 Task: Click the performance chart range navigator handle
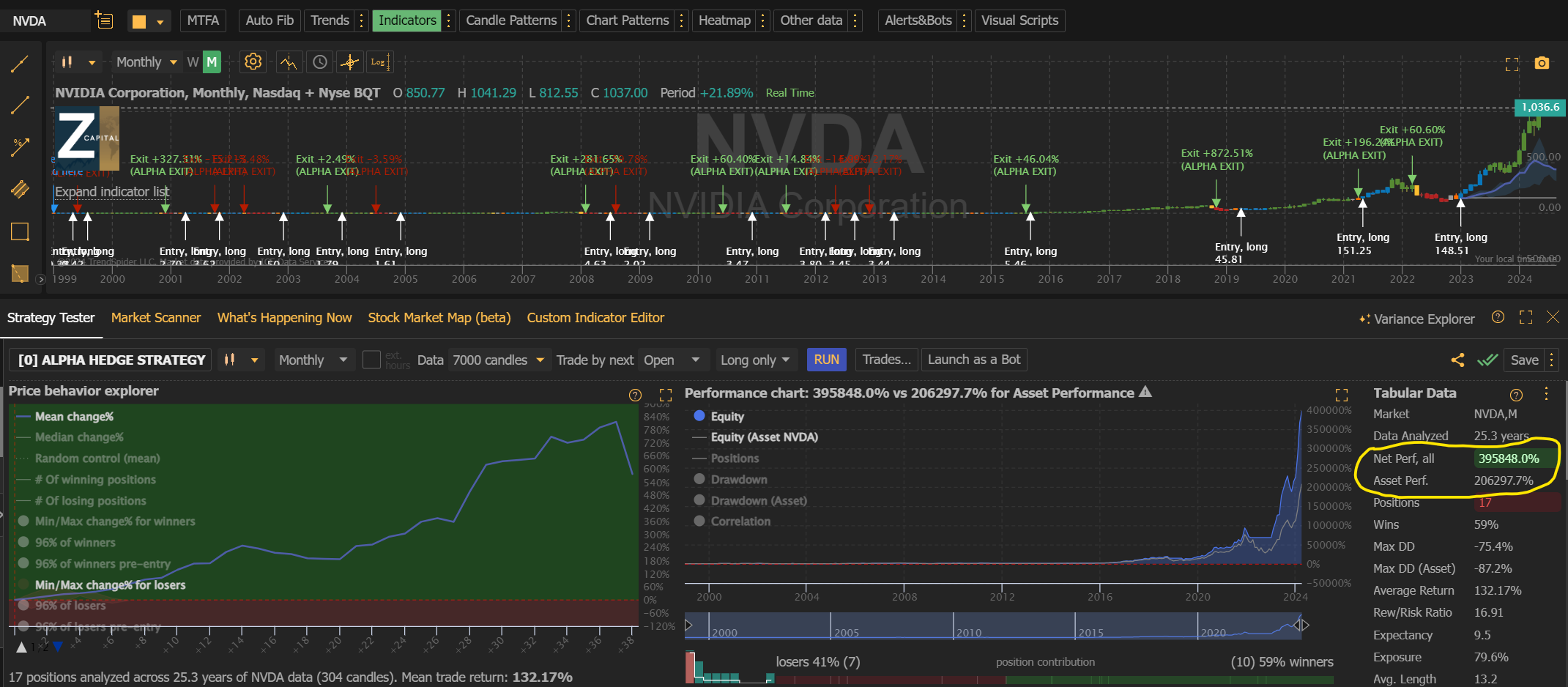(1301, 625)
